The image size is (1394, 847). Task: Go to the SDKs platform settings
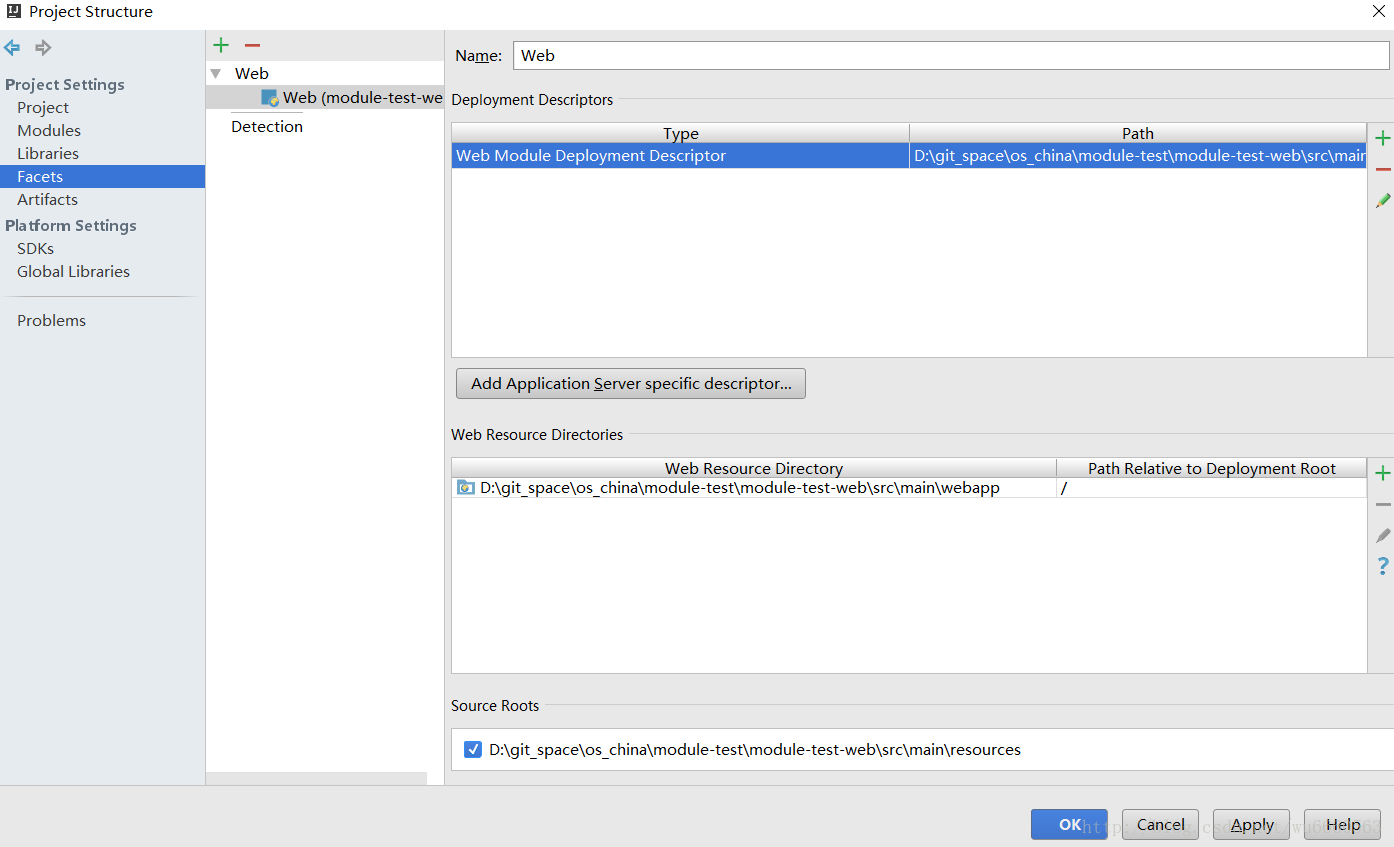point(35,249)
